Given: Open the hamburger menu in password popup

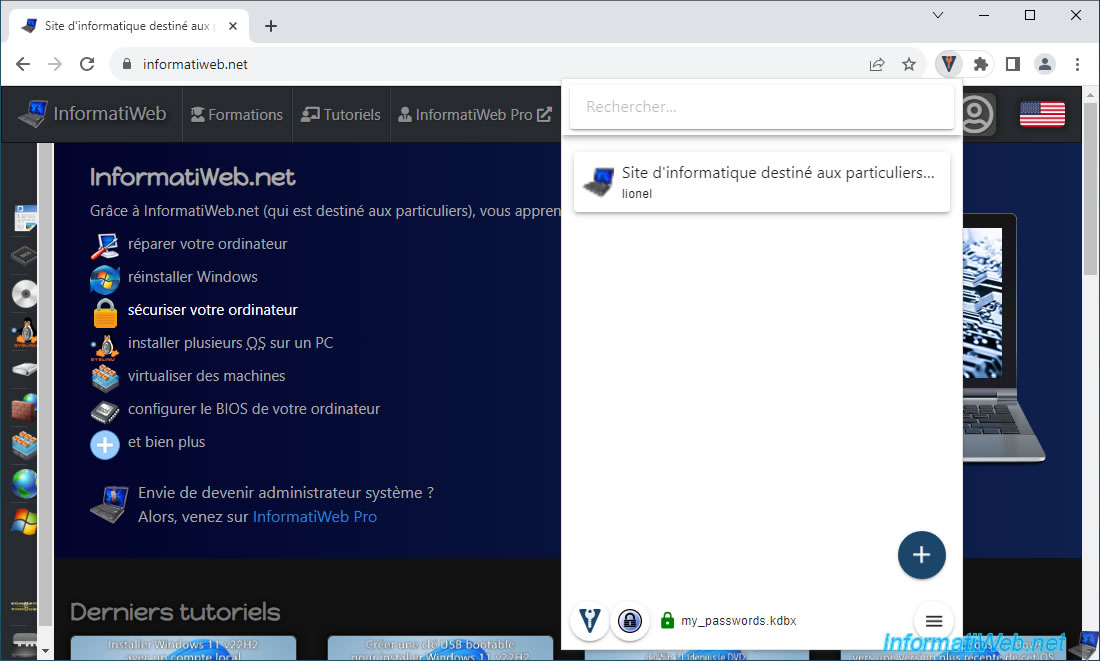Looking at the screenshot, I should click(x=934, y=621).
